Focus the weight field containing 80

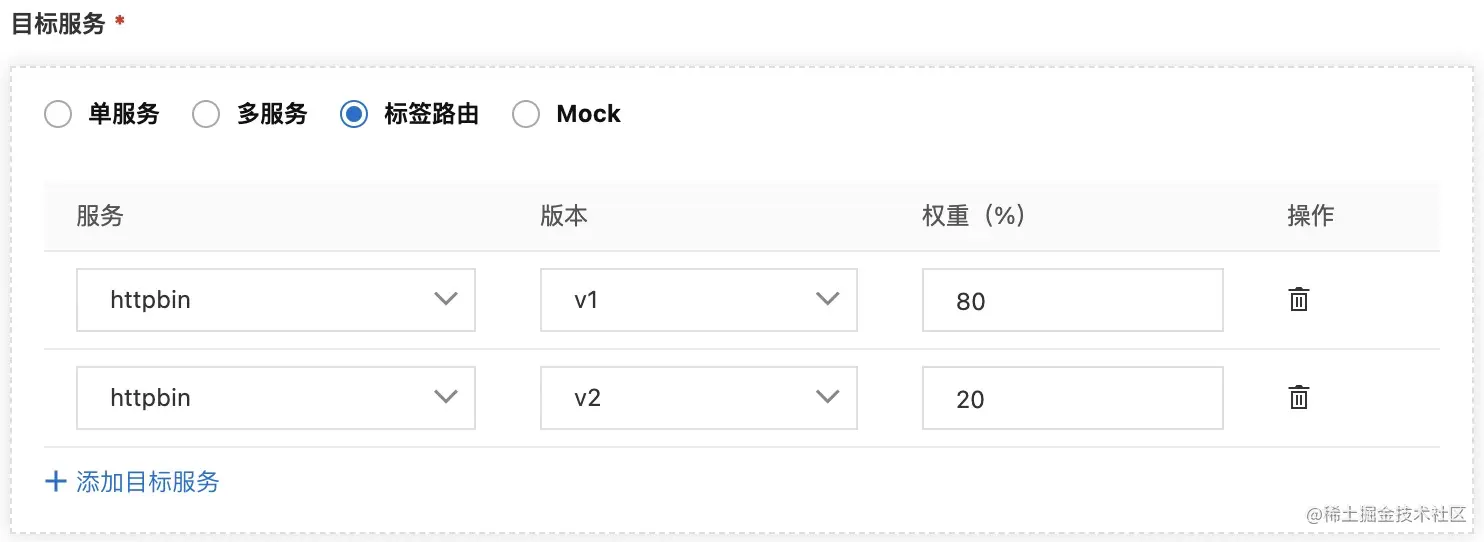(1073, 299)
